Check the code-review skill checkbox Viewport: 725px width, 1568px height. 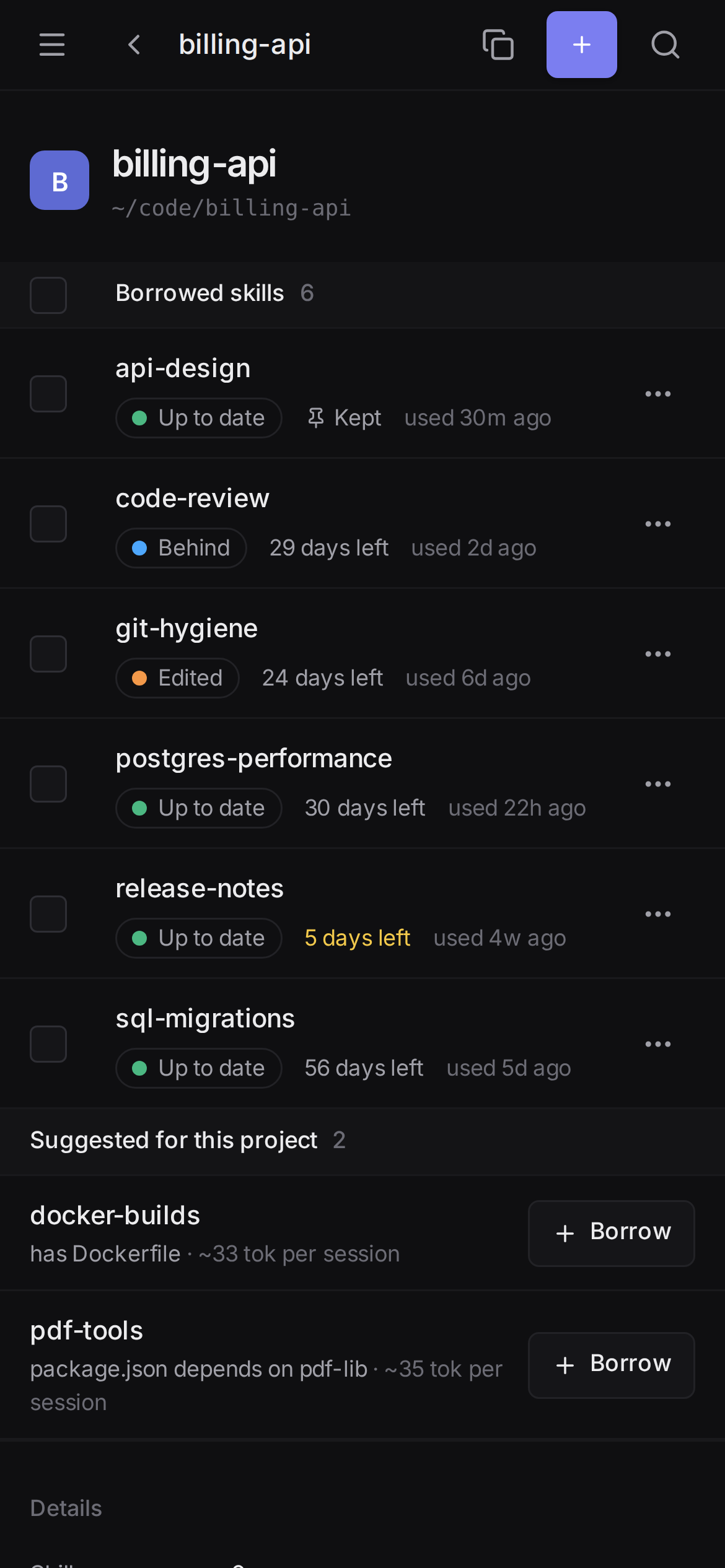point(48,524)
